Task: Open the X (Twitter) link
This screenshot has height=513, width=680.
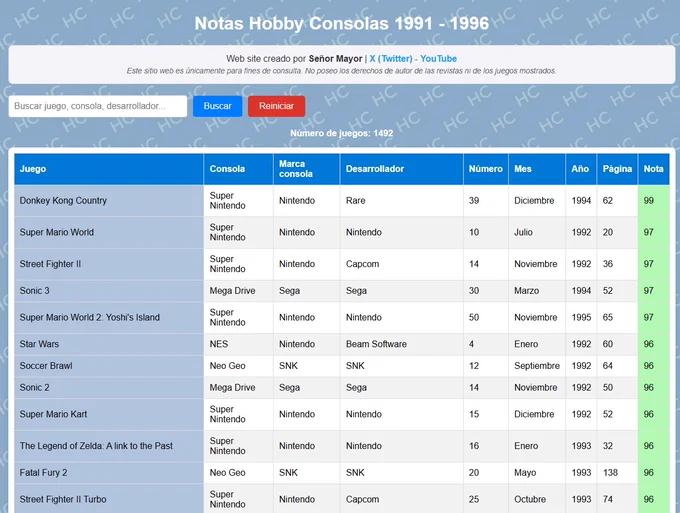Action: pyautogui.click(x=391, y=59)
